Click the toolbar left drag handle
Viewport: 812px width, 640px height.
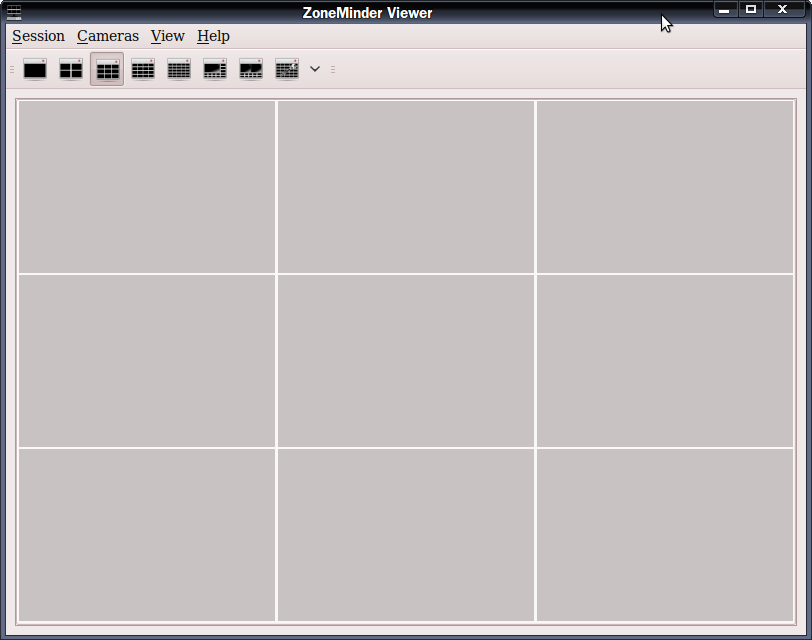point(12,69)
